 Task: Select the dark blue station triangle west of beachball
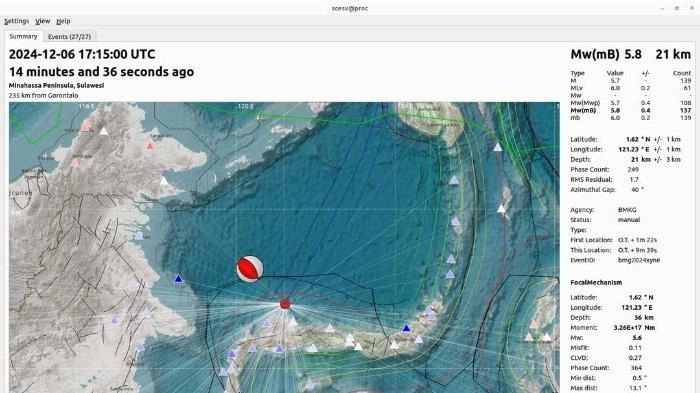click(x=179, y=279)
